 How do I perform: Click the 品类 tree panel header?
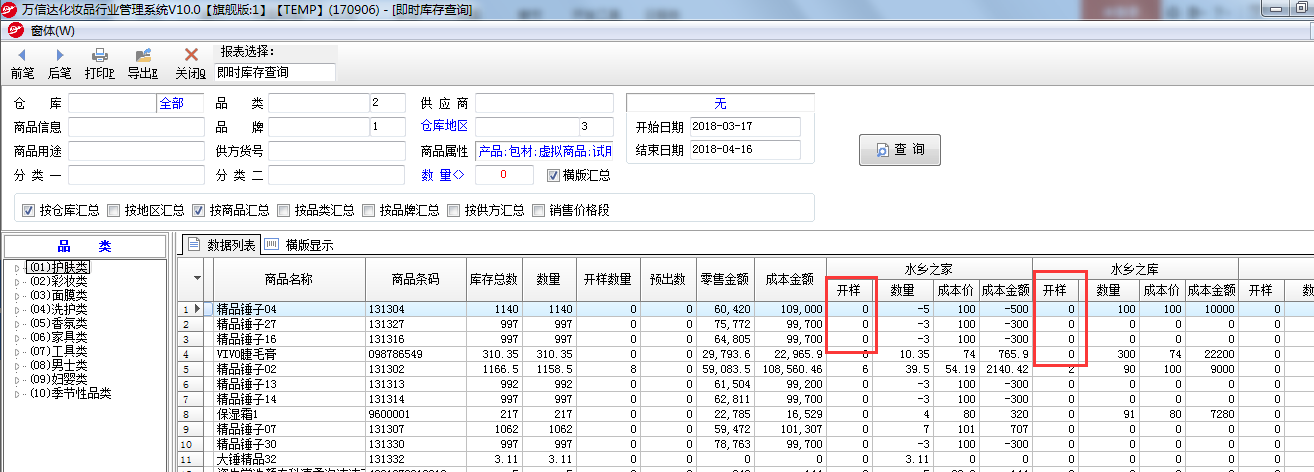(85, 245)
